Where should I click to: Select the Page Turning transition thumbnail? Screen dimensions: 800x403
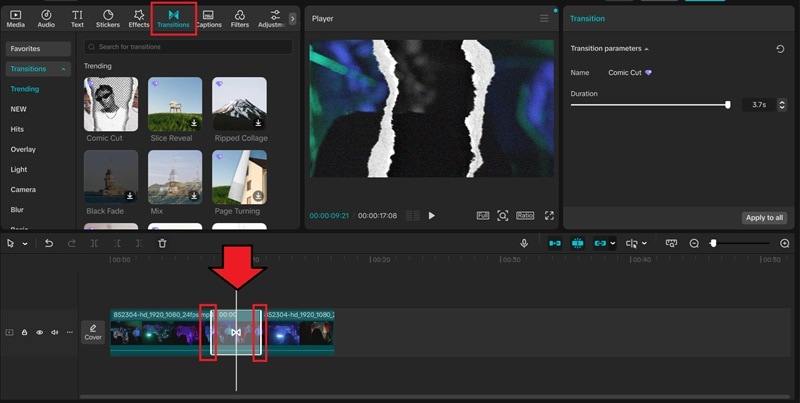pos(239,177)
